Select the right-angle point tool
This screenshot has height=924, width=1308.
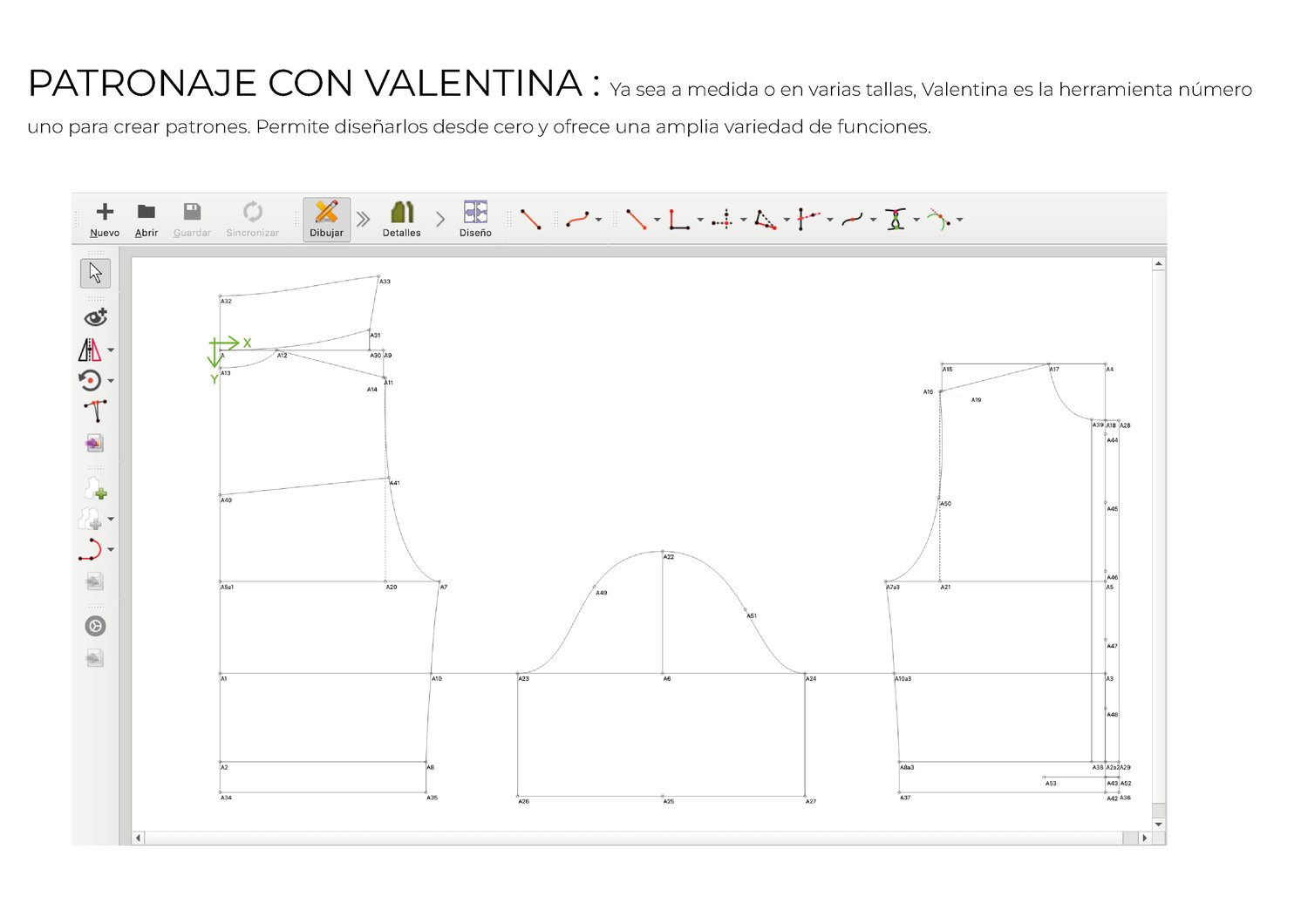coord(679,219)
